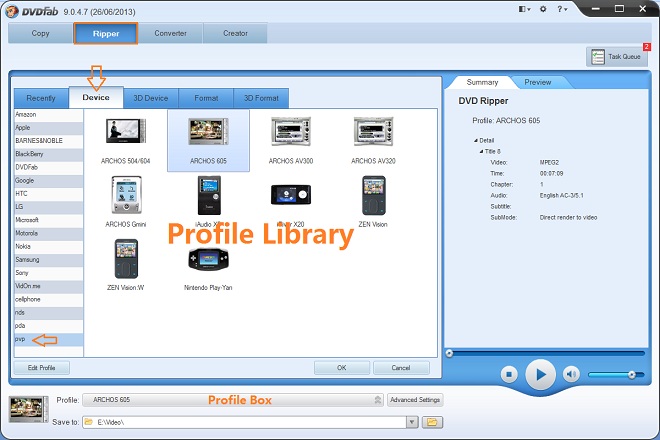Select BlackBerry in the brand list
The height and width of the screenshot is (440, 660).
pos(48,154)
